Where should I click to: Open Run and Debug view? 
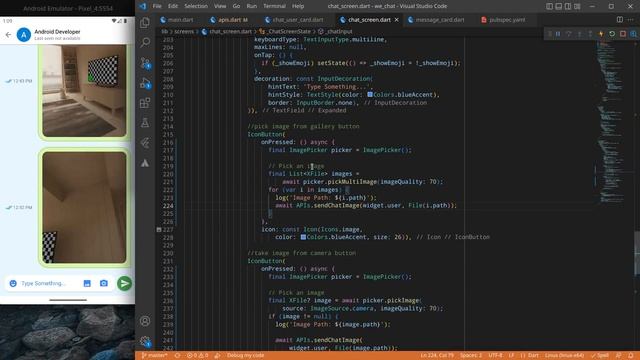pyautogui.click(x=145, y=82)
